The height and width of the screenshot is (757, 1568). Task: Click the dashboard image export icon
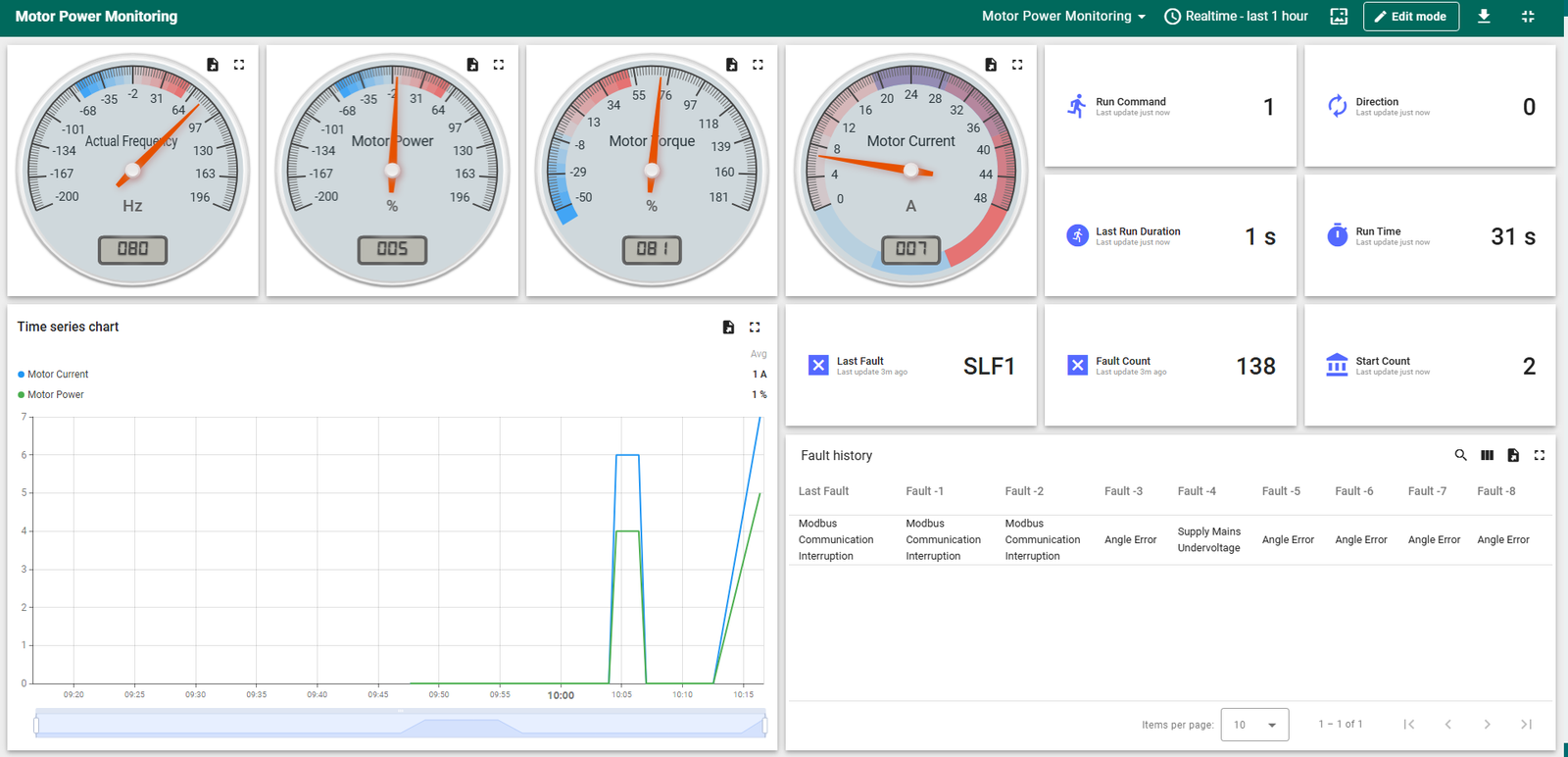pyautogui.click(x=1339, y=17)
